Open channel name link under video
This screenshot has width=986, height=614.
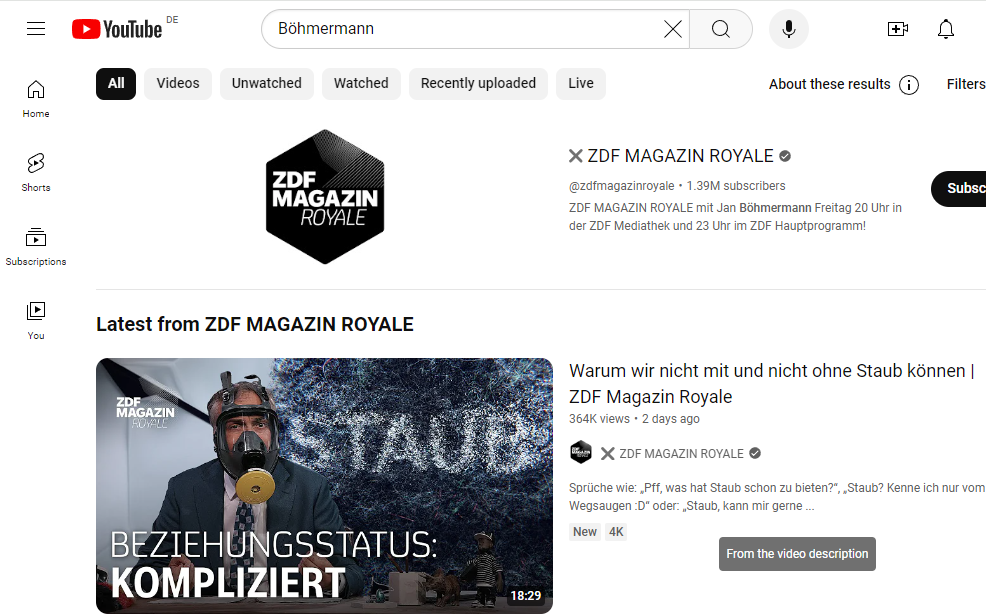point(681,454)
